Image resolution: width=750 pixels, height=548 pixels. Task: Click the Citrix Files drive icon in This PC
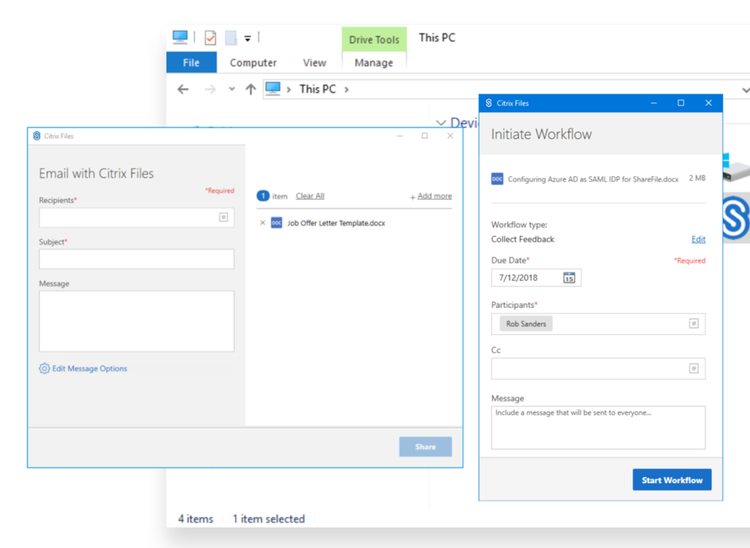pyautogui.click(x=736, y=218)
